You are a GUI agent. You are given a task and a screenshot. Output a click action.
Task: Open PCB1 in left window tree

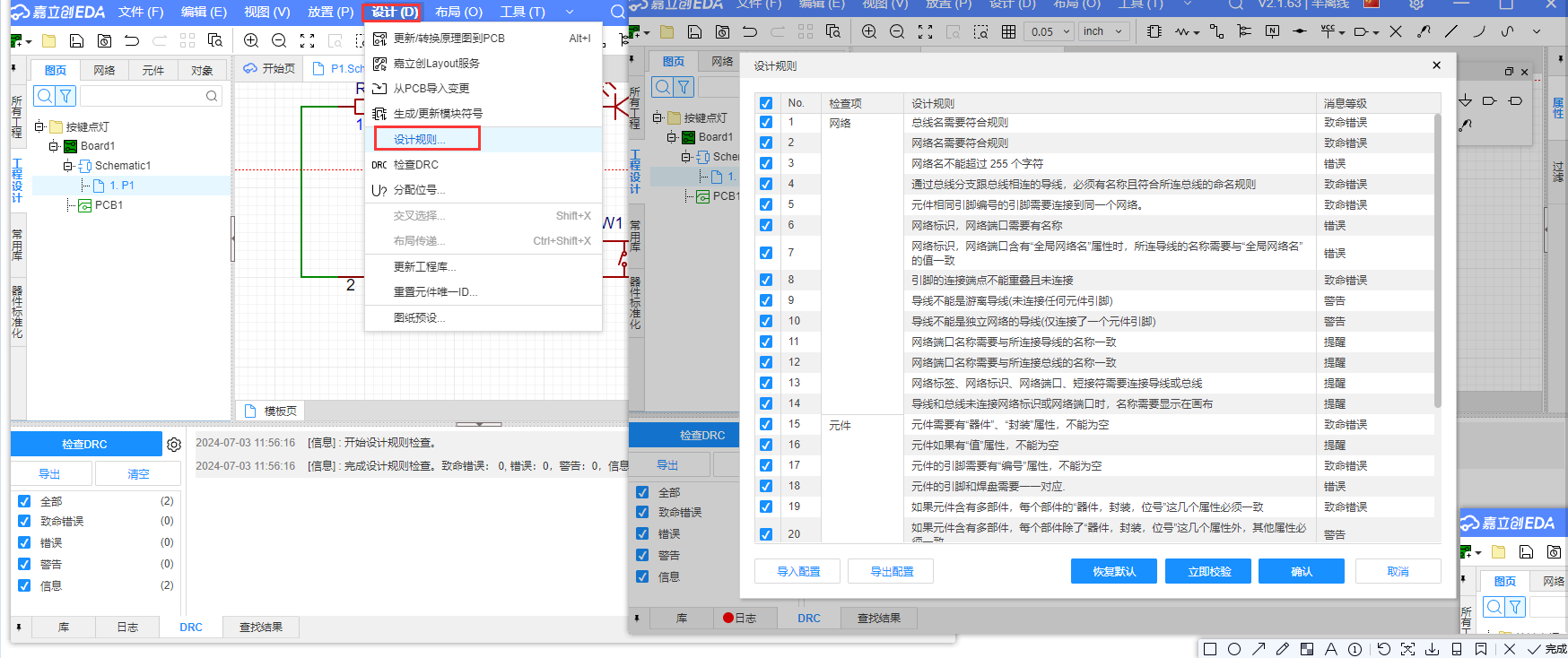[109, 205]
